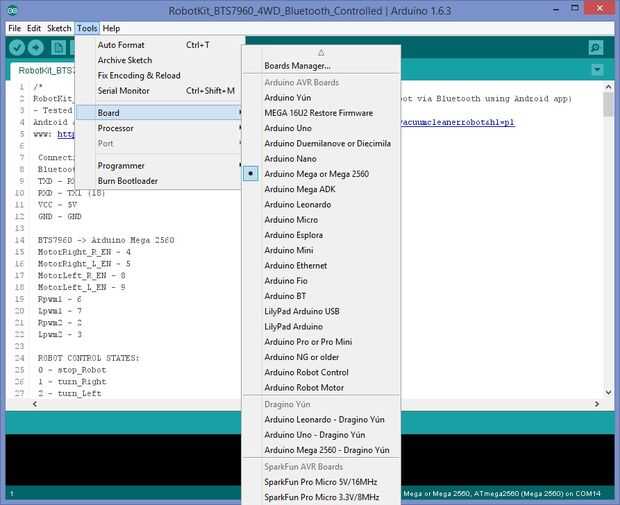620x505 pixels.
Task: Expand the Board submenu entry
Action: [x=158, y=113]
